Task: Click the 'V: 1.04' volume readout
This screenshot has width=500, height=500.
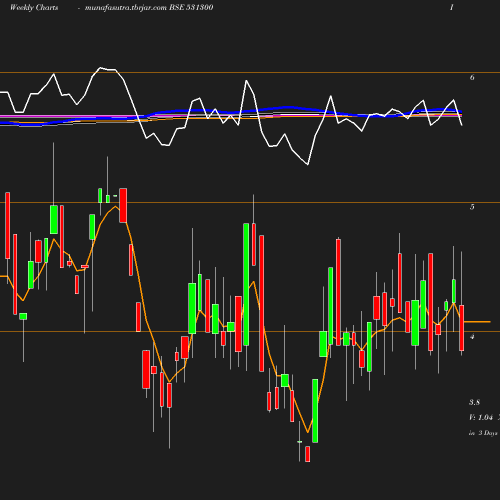Action: (481, 417)
